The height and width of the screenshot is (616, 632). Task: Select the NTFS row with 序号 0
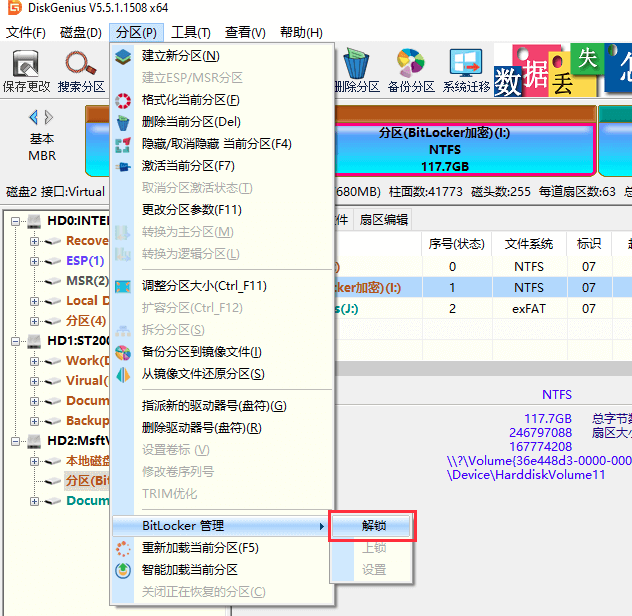[483, 267]
